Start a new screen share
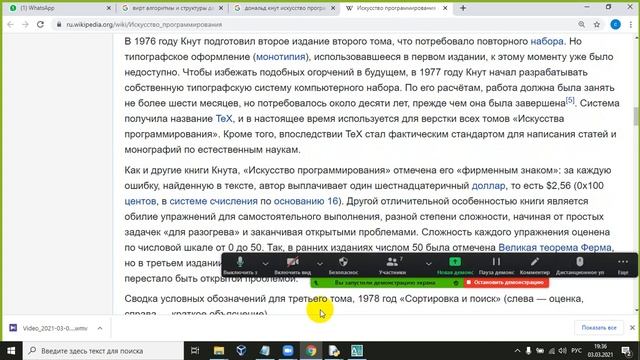The image size is (640, 360). tap(455, 265)
